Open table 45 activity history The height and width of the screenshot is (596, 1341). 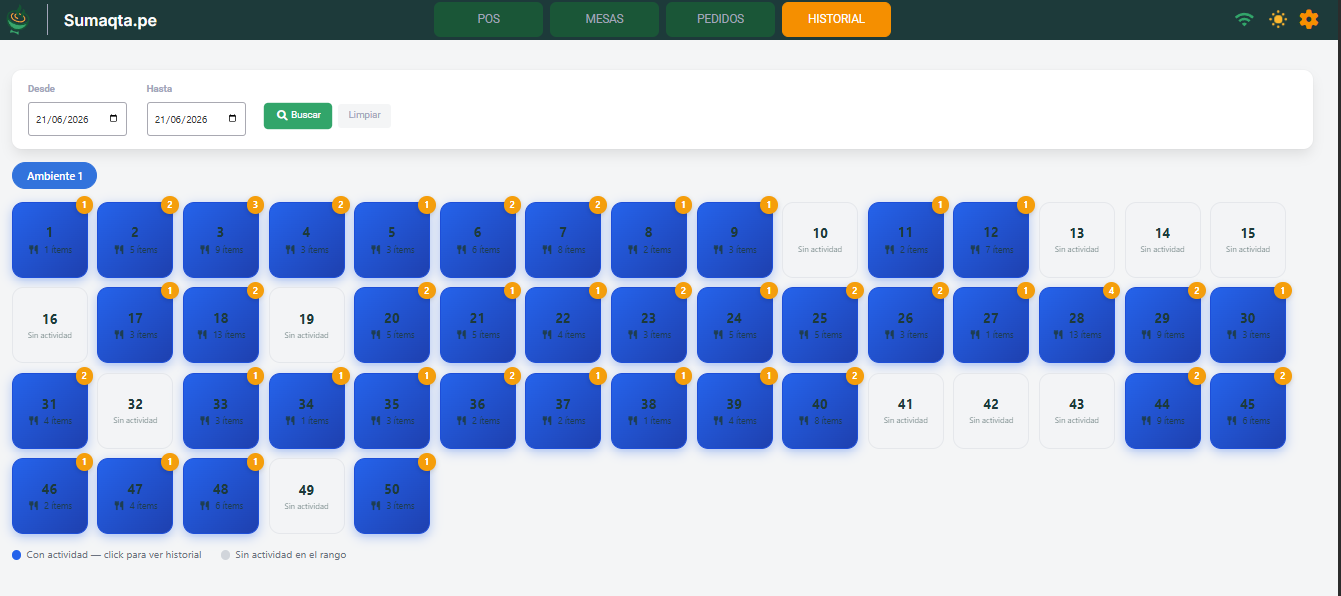click(1248, 411)
